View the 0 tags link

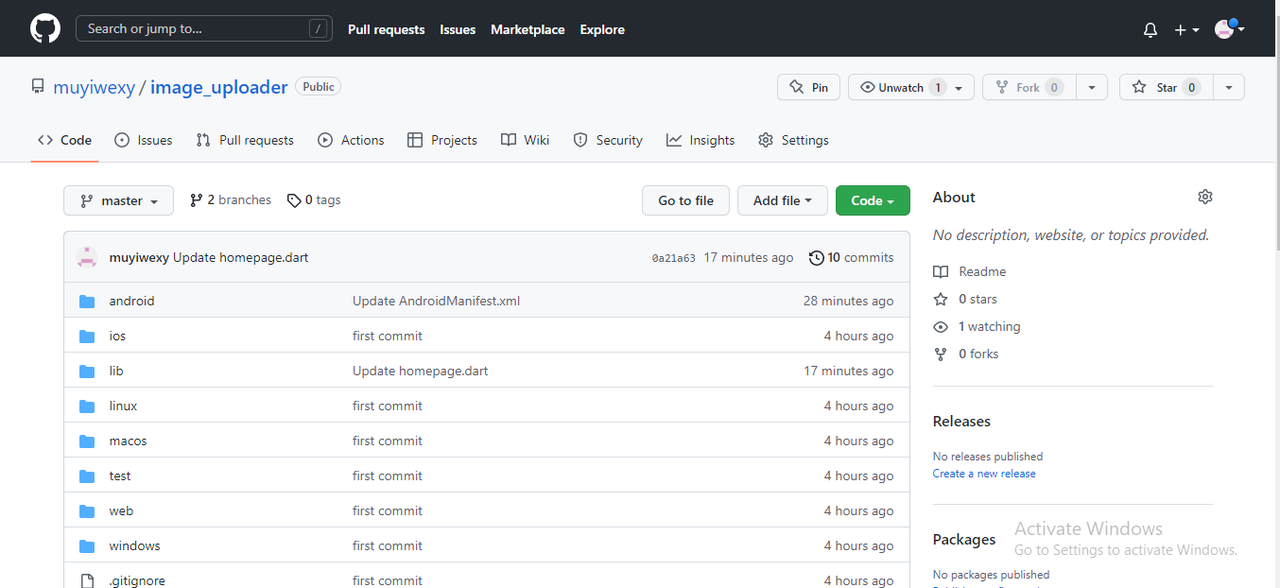point(314,200)
